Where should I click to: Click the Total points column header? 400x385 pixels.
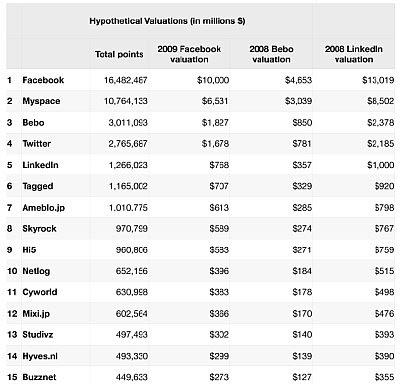point(119,54)
